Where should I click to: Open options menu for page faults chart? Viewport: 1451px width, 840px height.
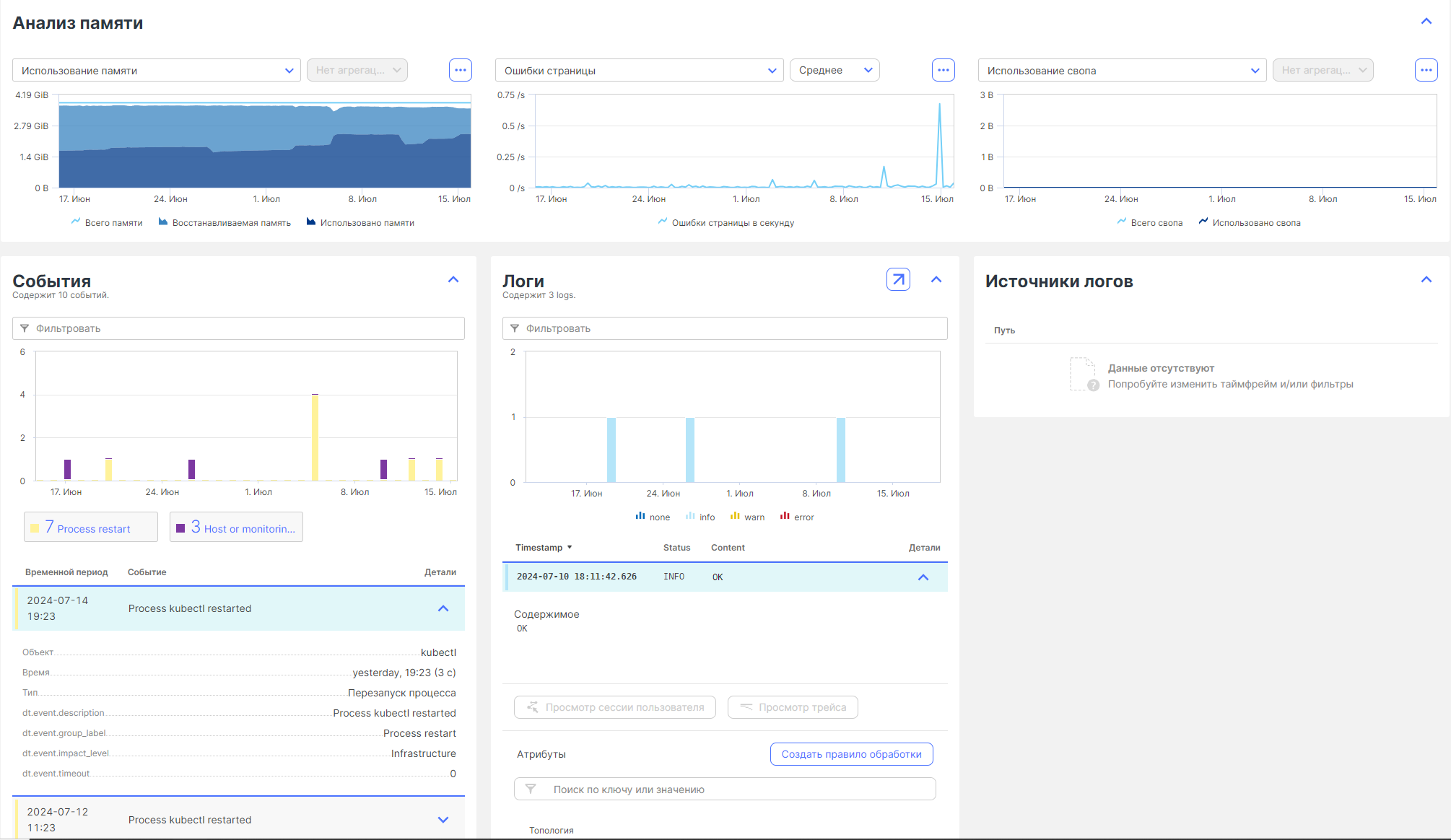(x=943, y=70)
